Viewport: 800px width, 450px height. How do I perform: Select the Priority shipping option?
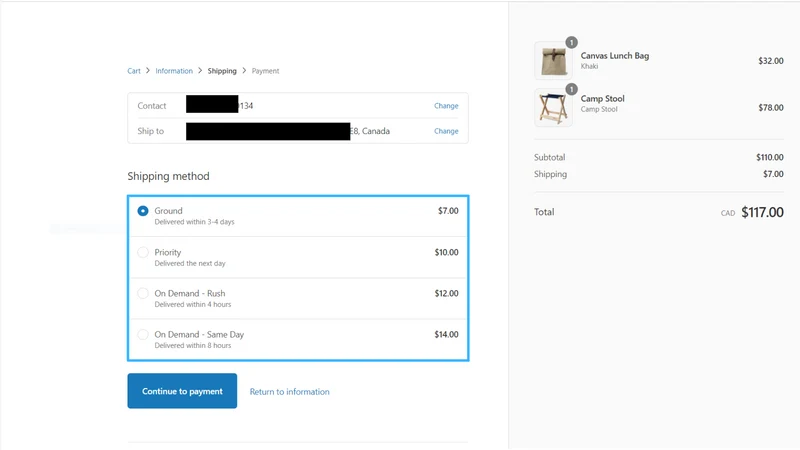[143, 252]
